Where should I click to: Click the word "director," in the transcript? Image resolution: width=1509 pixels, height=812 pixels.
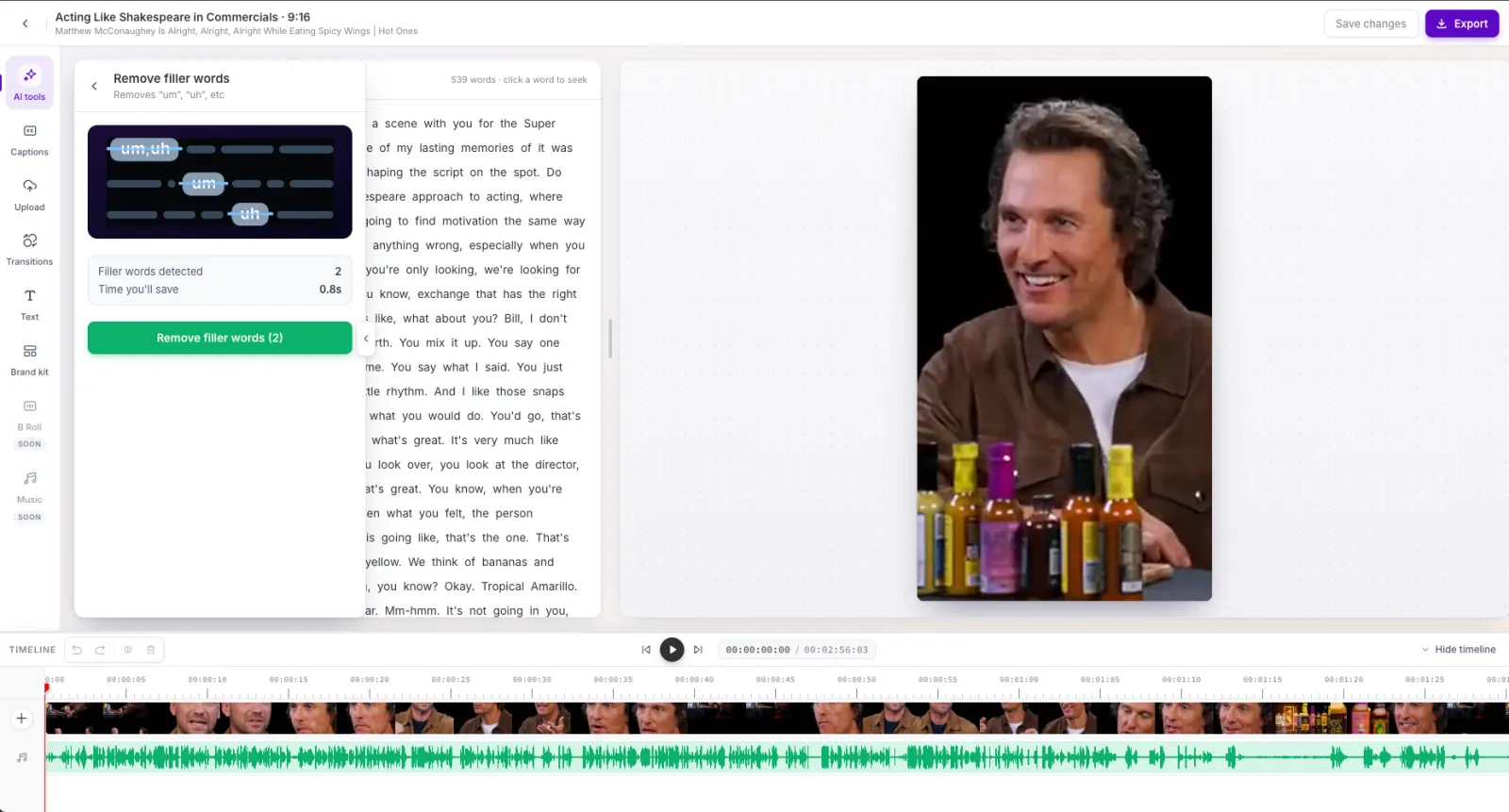click(556, 465)
